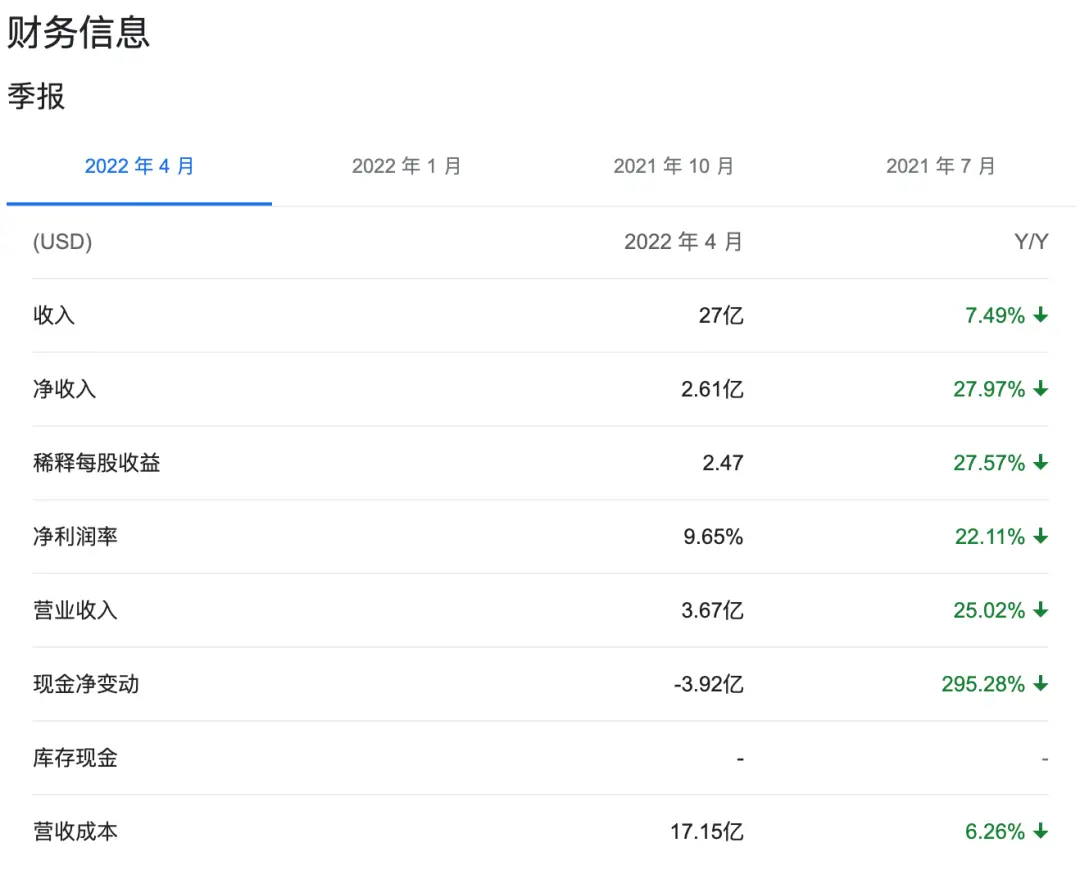The width and height of the screenshot is (1080, 870).
Task: Click the down arrow beside 7.49%
Action: tap(1040, 316)
